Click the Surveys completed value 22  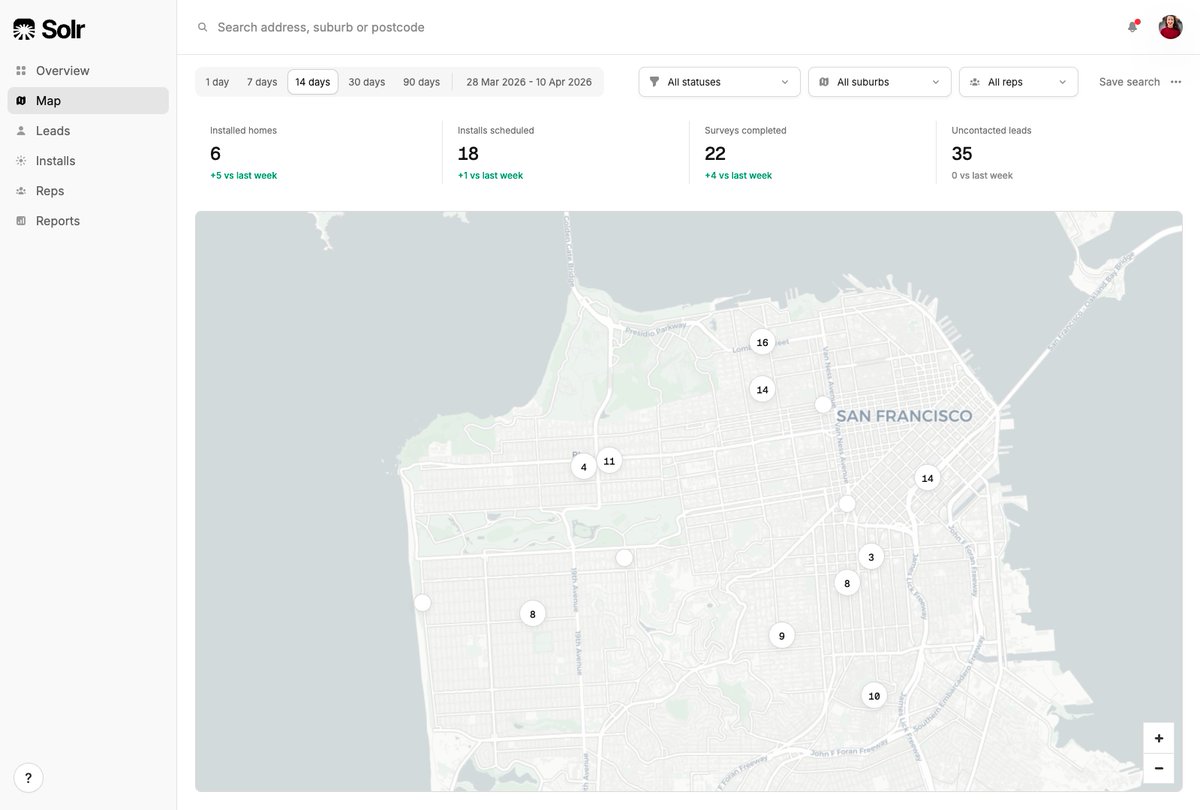(x=715, y=153)
